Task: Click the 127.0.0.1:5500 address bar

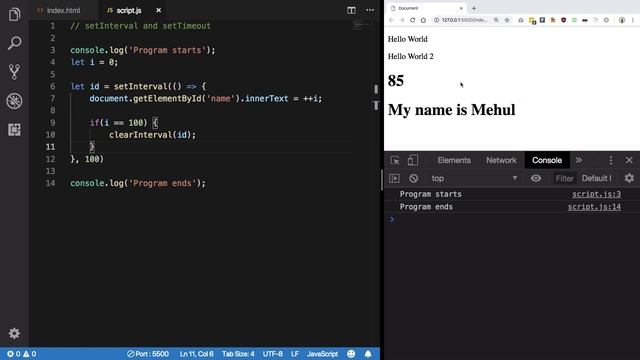Action: 464,20
